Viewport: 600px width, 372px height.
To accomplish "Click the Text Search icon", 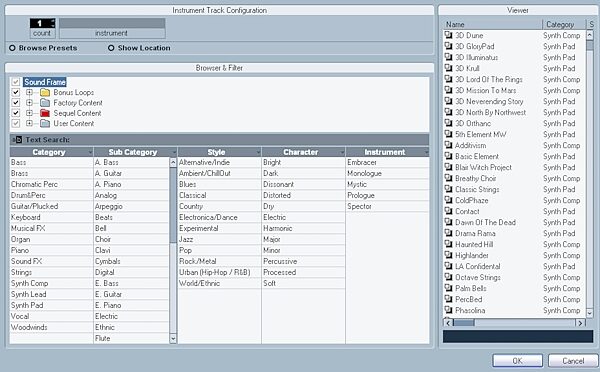I will click(17, 140).
